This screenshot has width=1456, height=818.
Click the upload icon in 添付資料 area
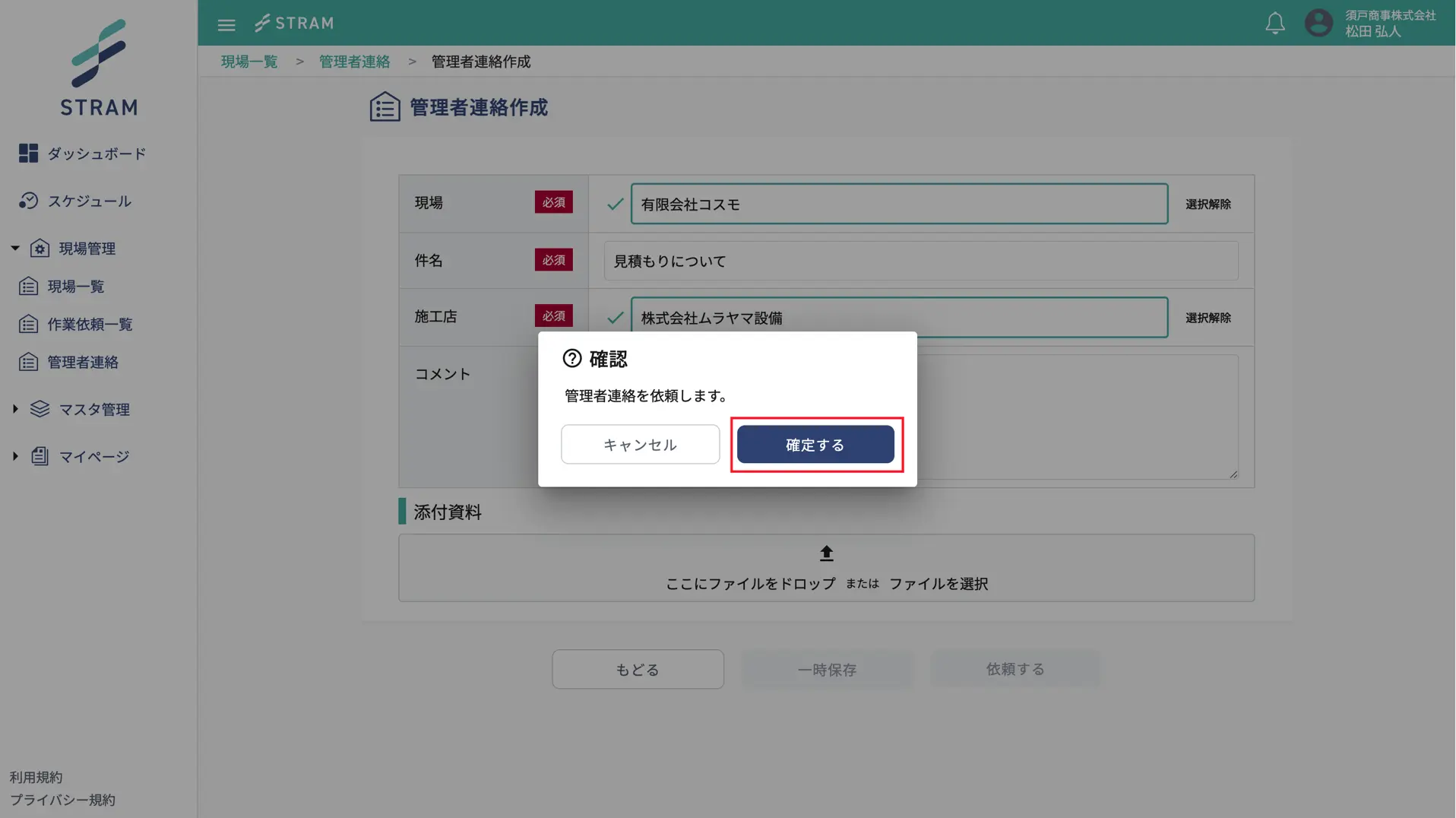click(x=826, y=553)
